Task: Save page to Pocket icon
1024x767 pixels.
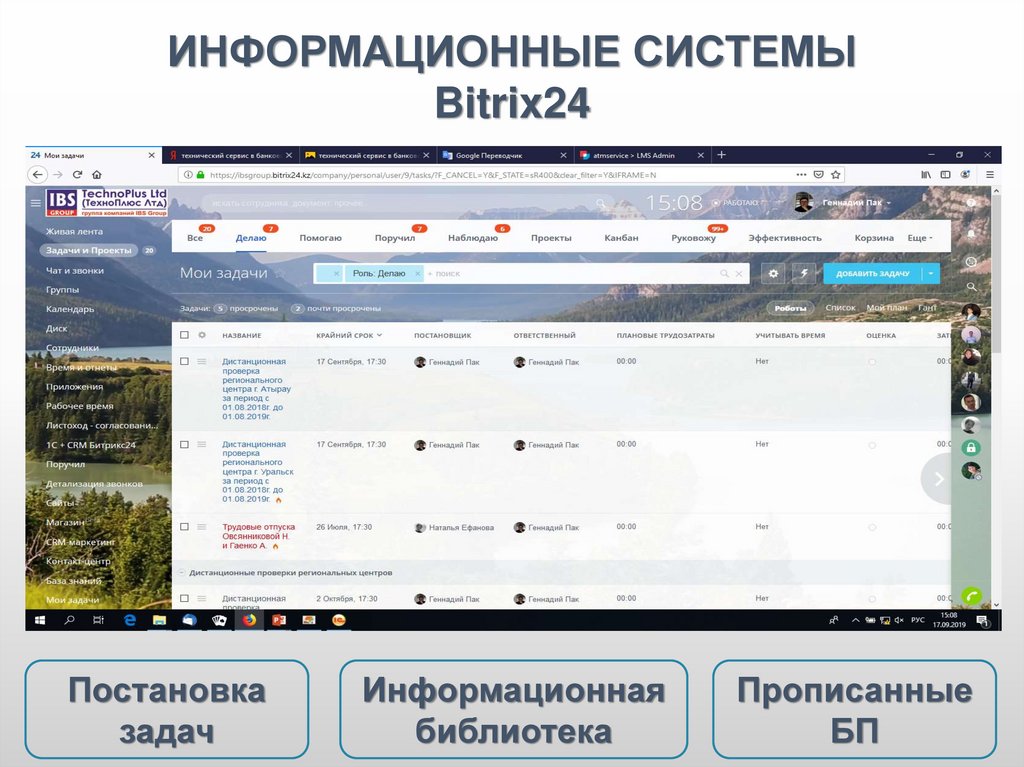Action: click(818, 174)
